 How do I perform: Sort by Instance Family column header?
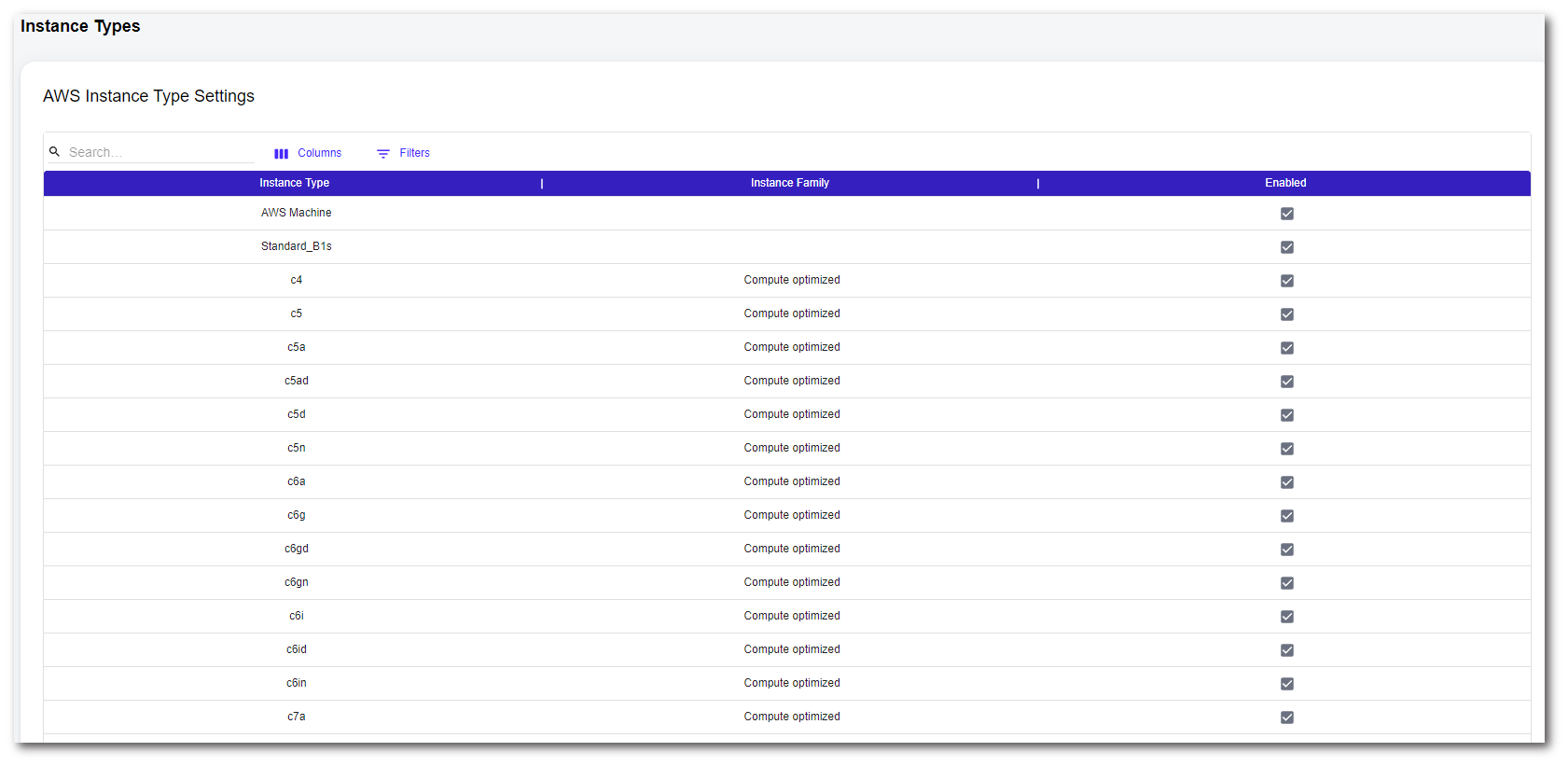789,183
